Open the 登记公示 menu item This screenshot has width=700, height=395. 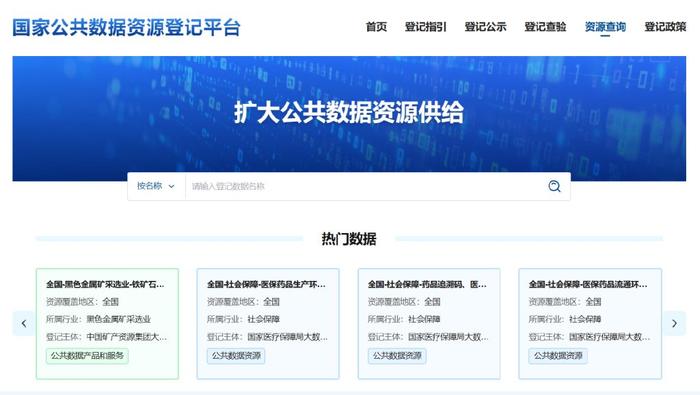[x=485, y=27]
